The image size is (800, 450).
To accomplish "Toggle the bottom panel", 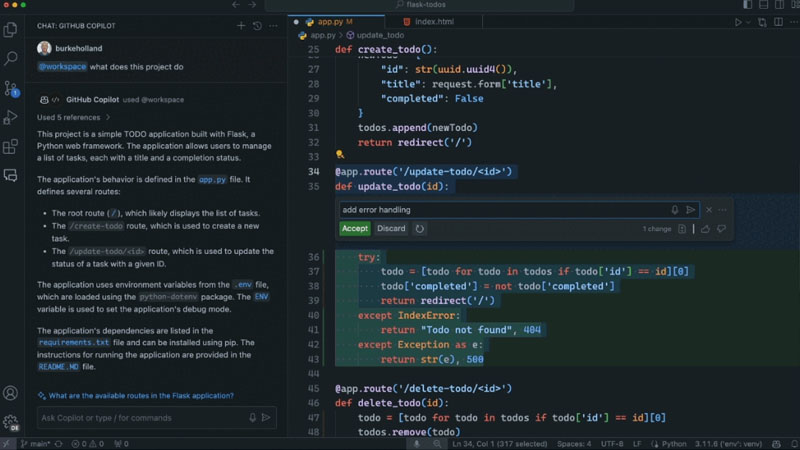I will (764, 5).
